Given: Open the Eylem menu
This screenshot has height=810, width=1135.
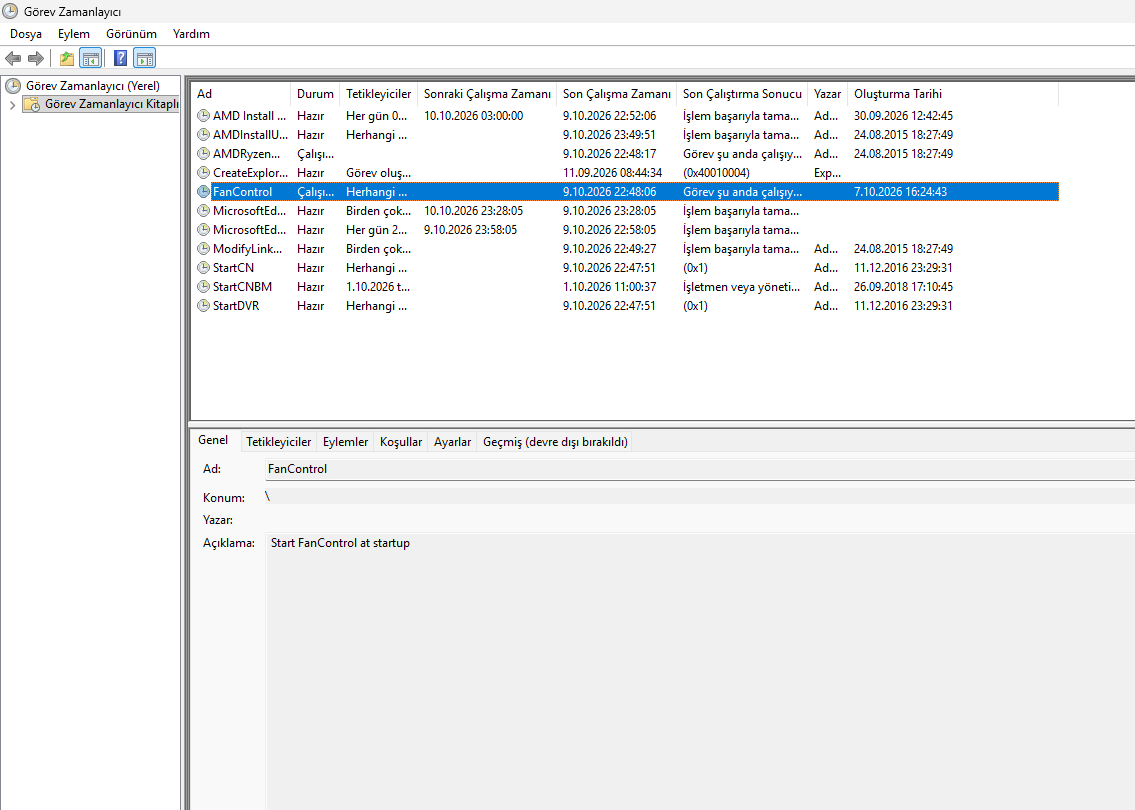Looking at the screenshot, I should (x=74, y=34).
